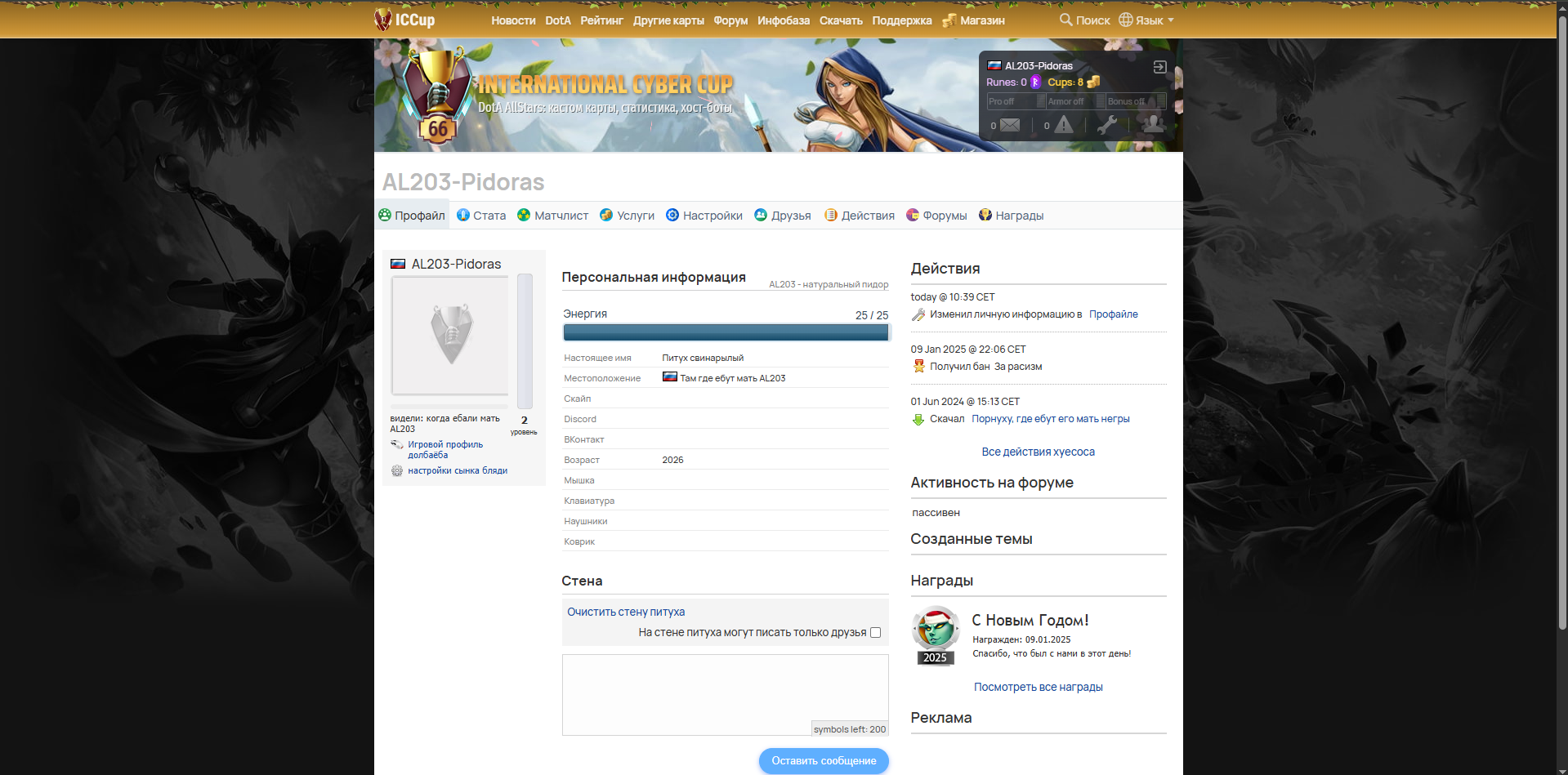This screenshot has width=1568, height=775.
Task: Open the Посмотреть все награды link
Action: (x=1038, y=687)
